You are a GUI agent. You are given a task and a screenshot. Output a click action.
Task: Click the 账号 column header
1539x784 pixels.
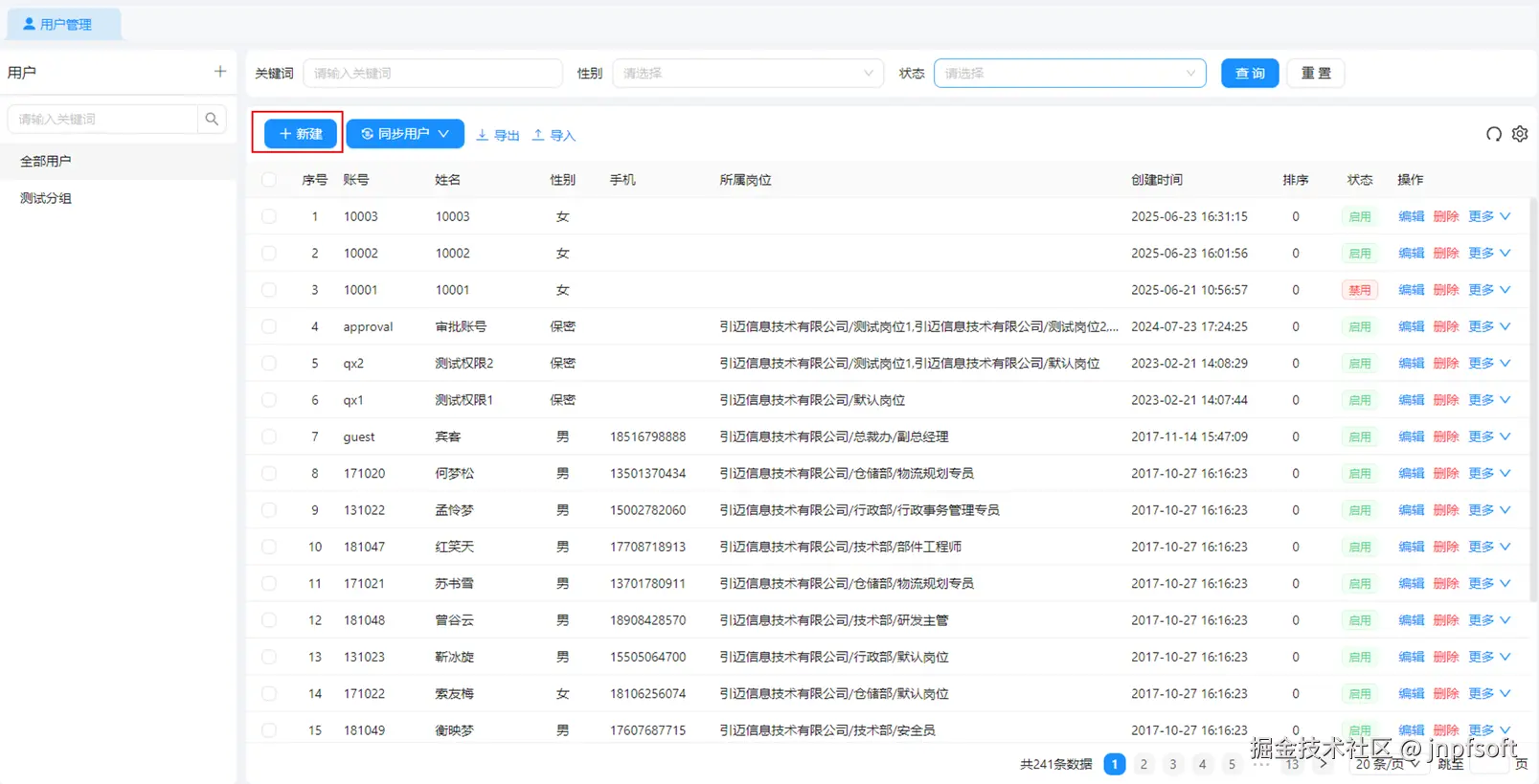pos(356,180)
